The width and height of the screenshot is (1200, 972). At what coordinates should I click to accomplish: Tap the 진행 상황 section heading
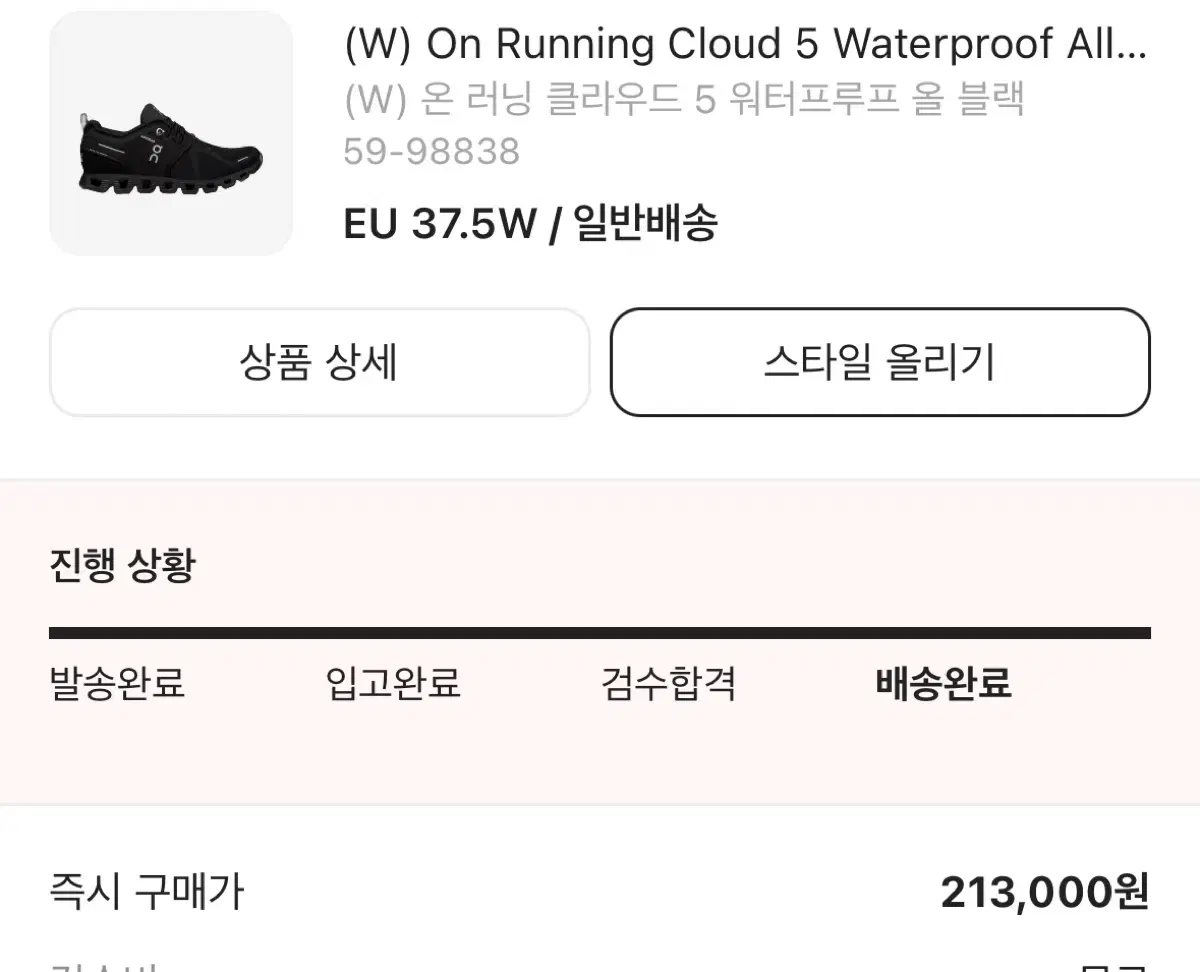(122, 566)
